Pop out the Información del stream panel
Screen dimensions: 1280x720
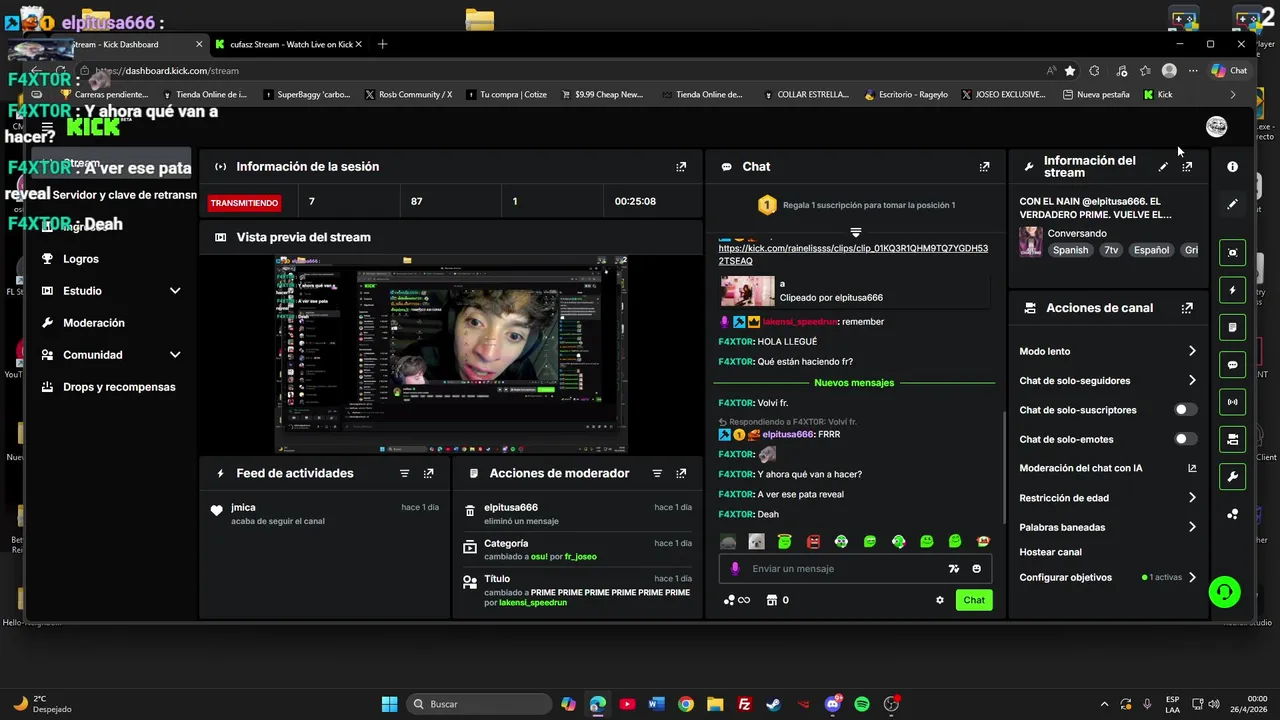pos(1187,167)
